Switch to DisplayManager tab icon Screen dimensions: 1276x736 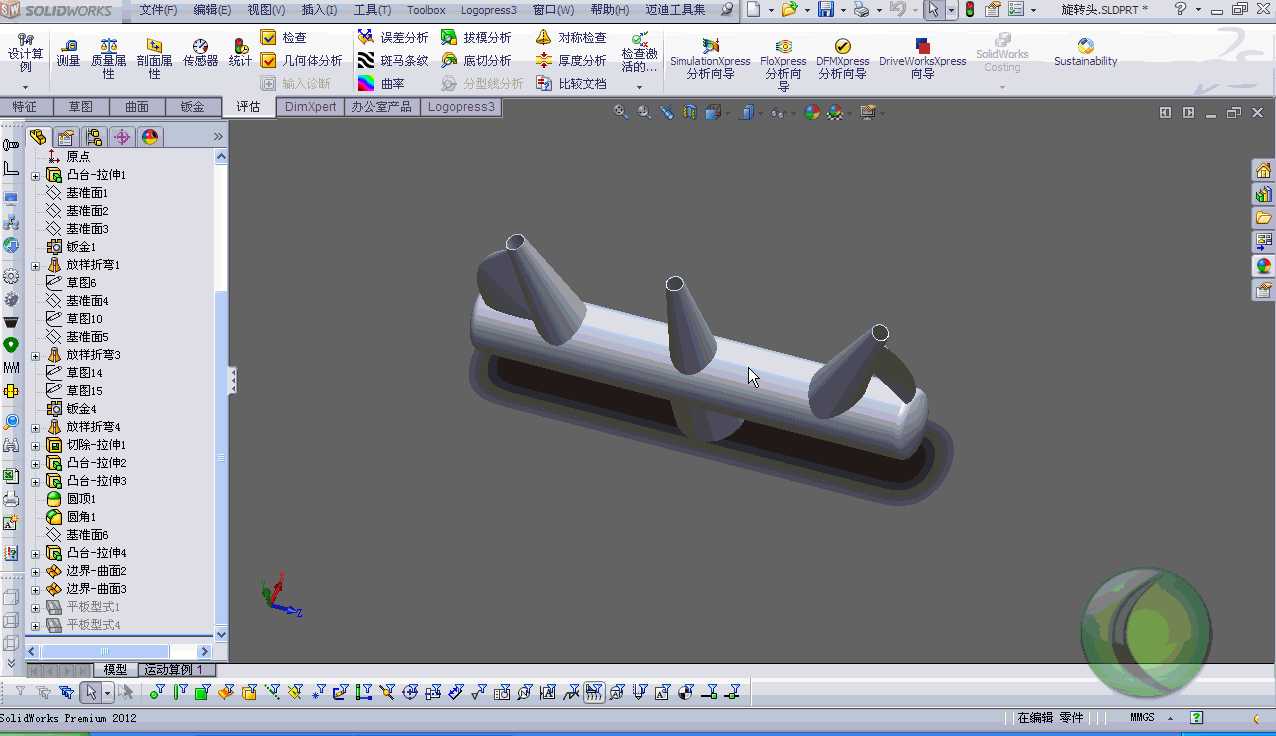coord(150,137)
